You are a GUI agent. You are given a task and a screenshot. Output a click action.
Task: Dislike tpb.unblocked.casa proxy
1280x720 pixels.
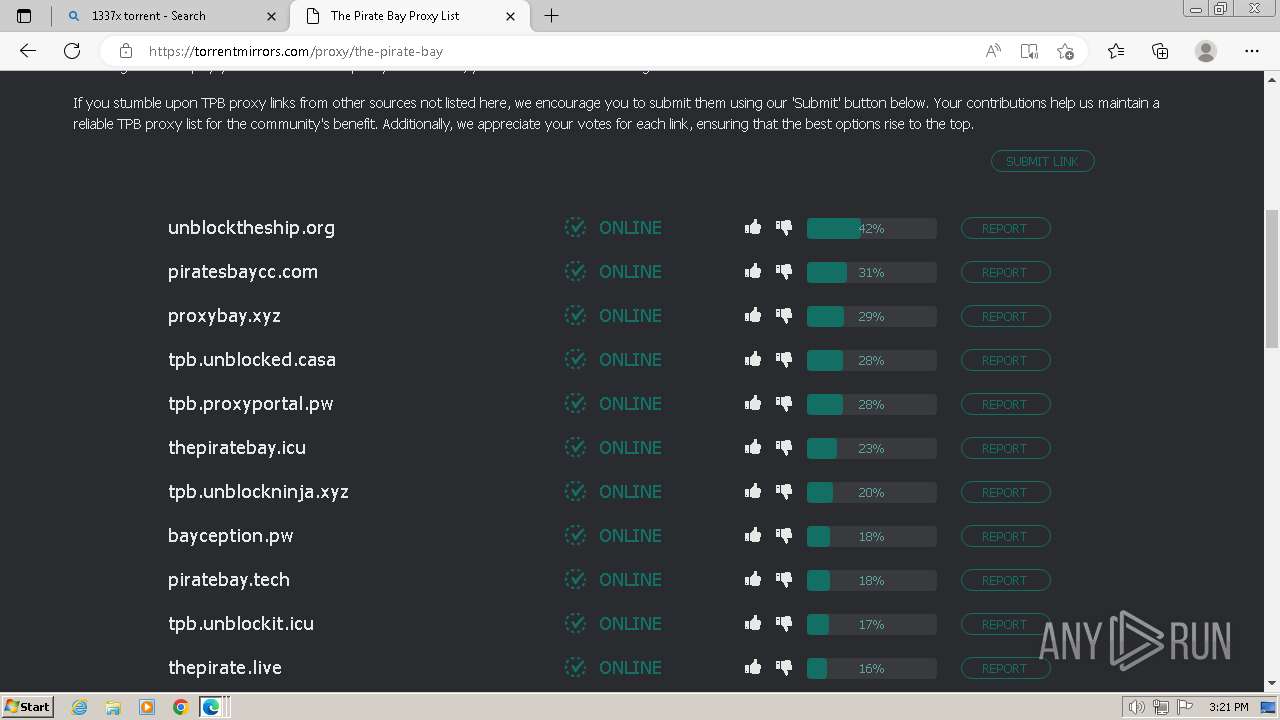[784, 360]
